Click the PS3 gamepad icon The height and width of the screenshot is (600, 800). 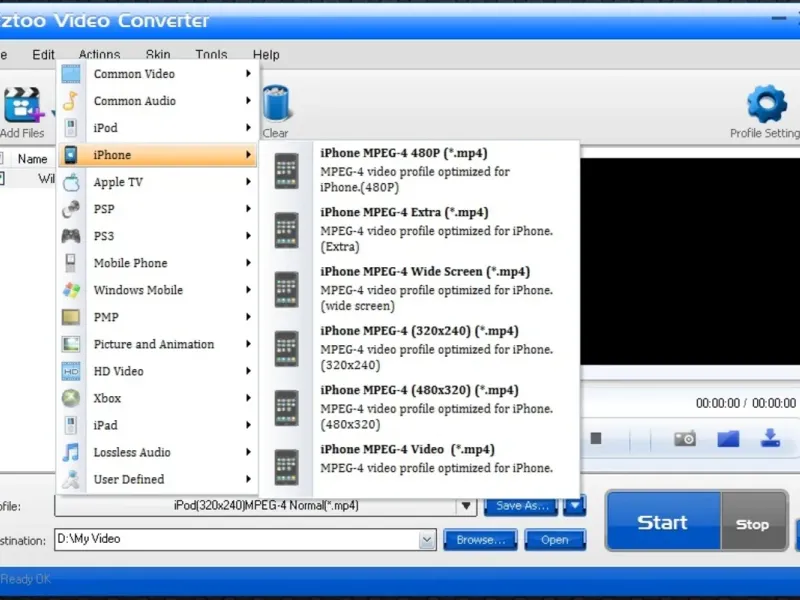click(x=71, y=236)
